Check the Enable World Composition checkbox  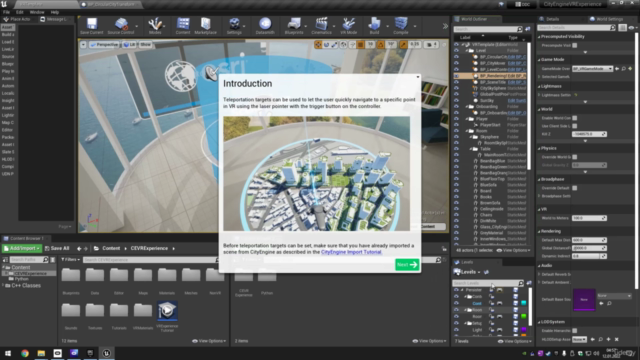click(575, 118)
